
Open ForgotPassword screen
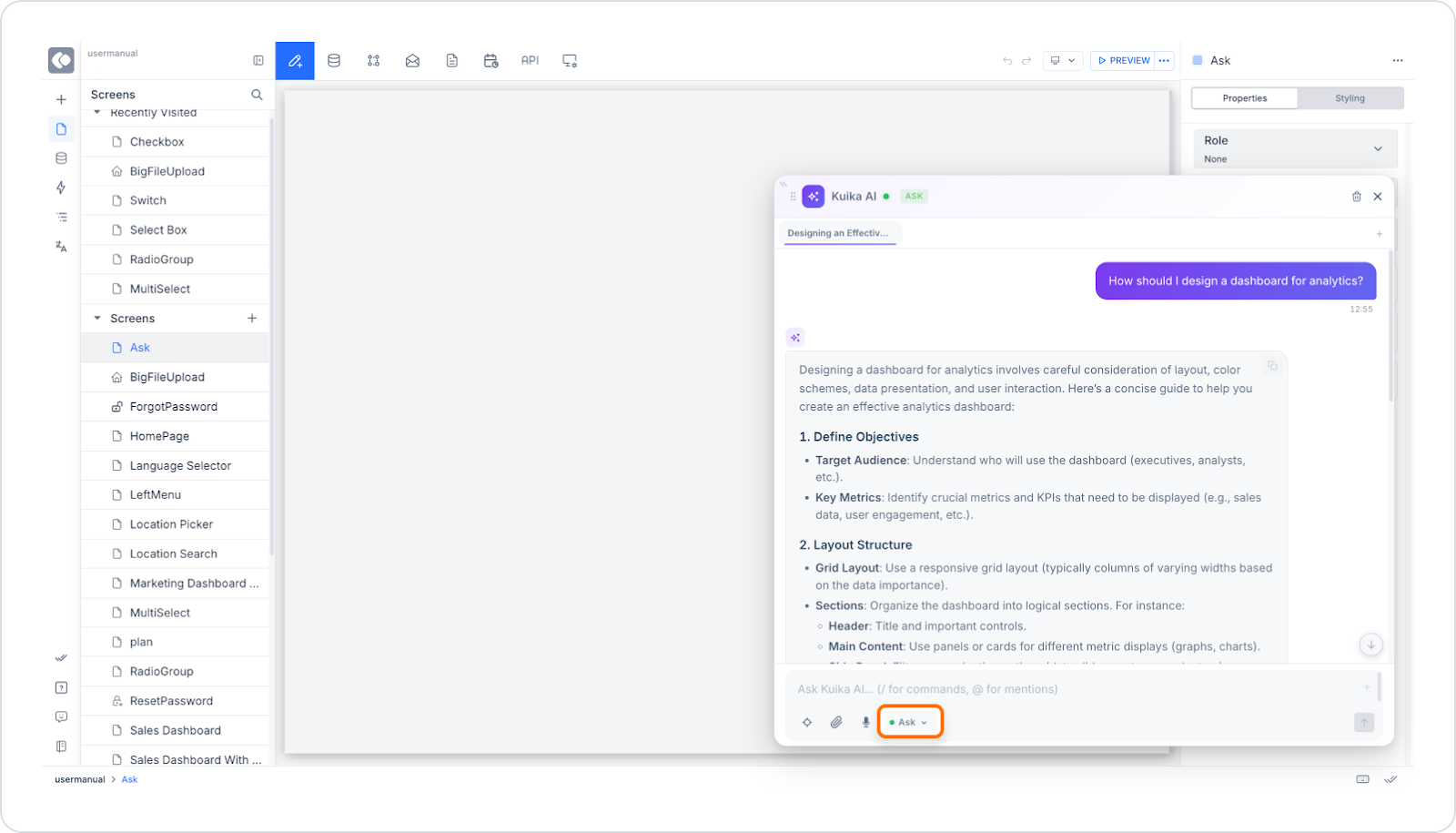pyautogui.click(x=175, y=407)
